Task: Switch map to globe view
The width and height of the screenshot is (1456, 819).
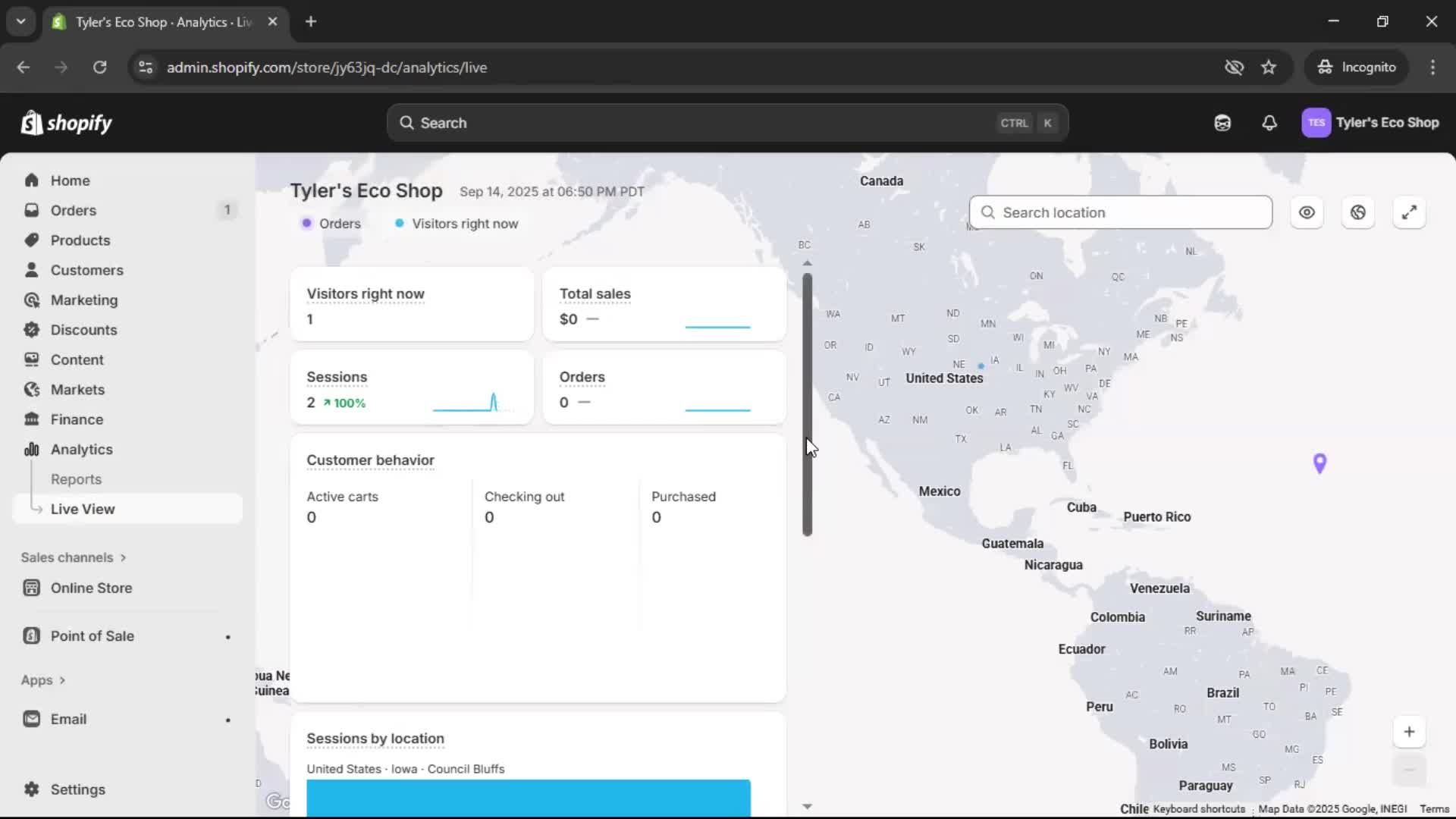Action: click(1358, 212)
